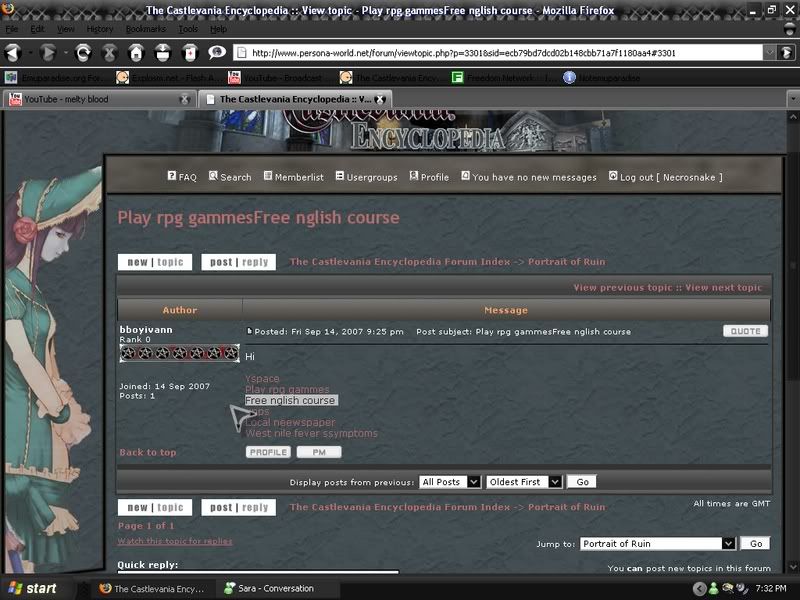Log out of the Necrosnake account
The width and height of the screenshot is (800, 600).
tap(665, 177)
